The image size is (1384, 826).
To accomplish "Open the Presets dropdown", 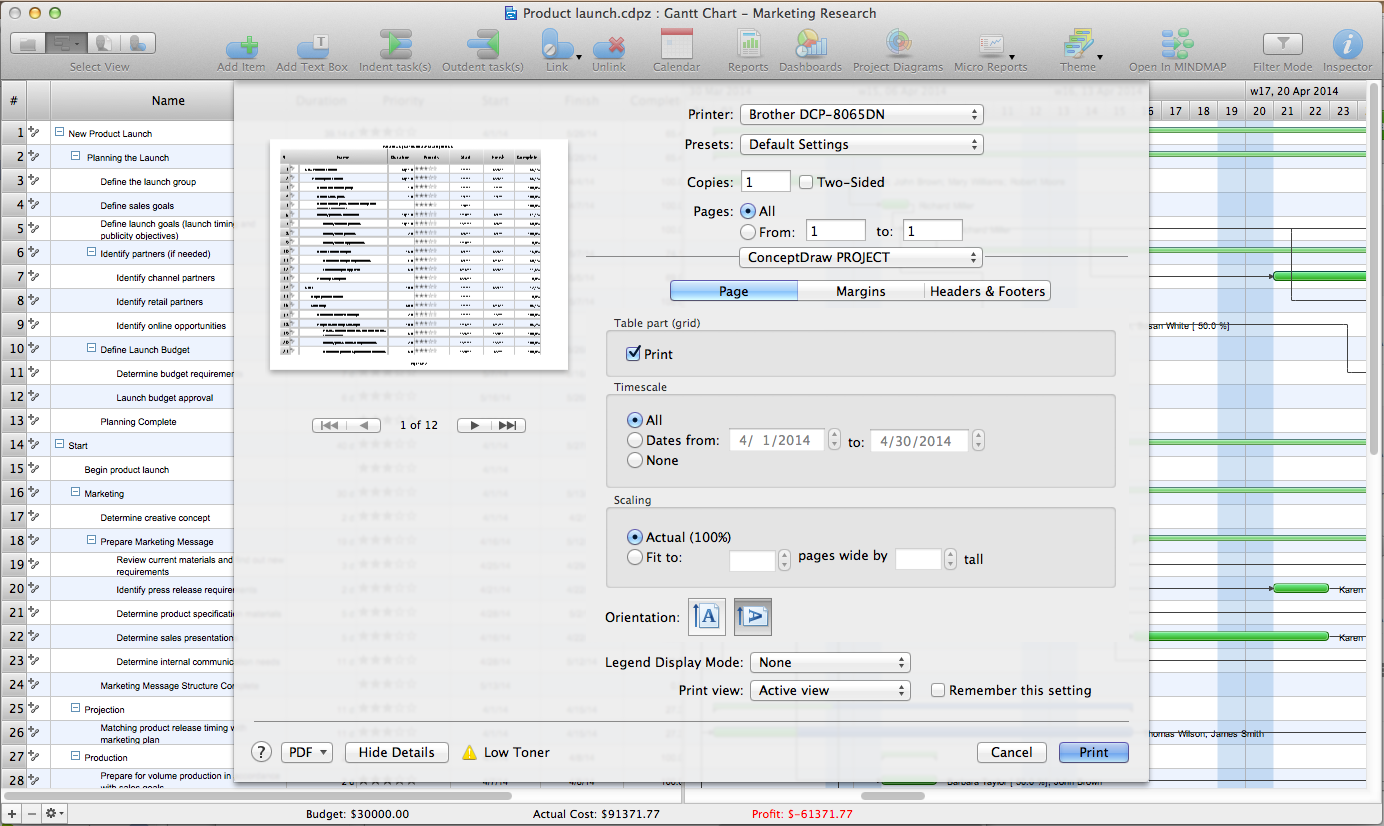I will pos(862,144).
